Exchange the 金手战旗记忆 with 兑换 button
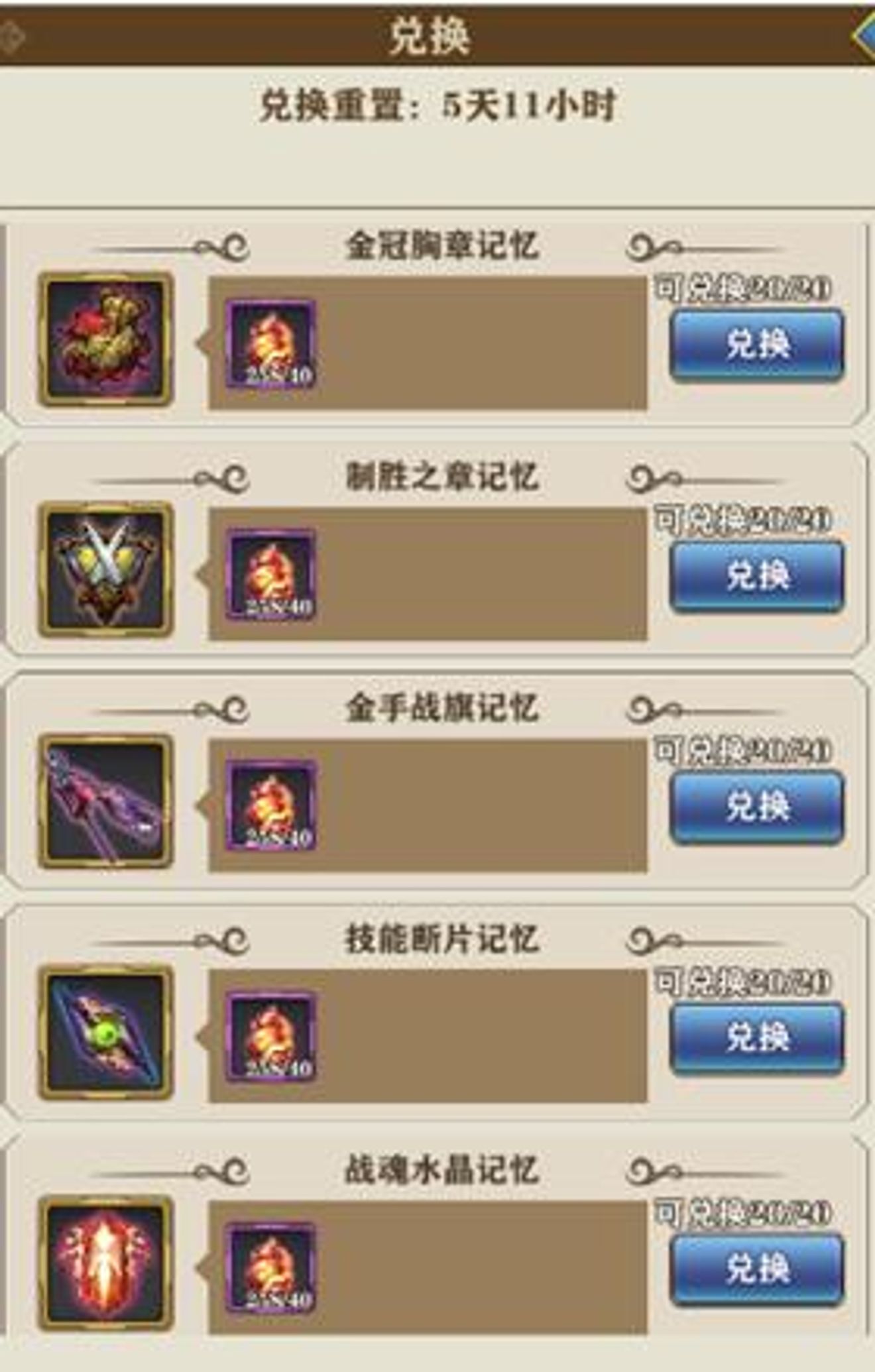 (x=757, y=807)
